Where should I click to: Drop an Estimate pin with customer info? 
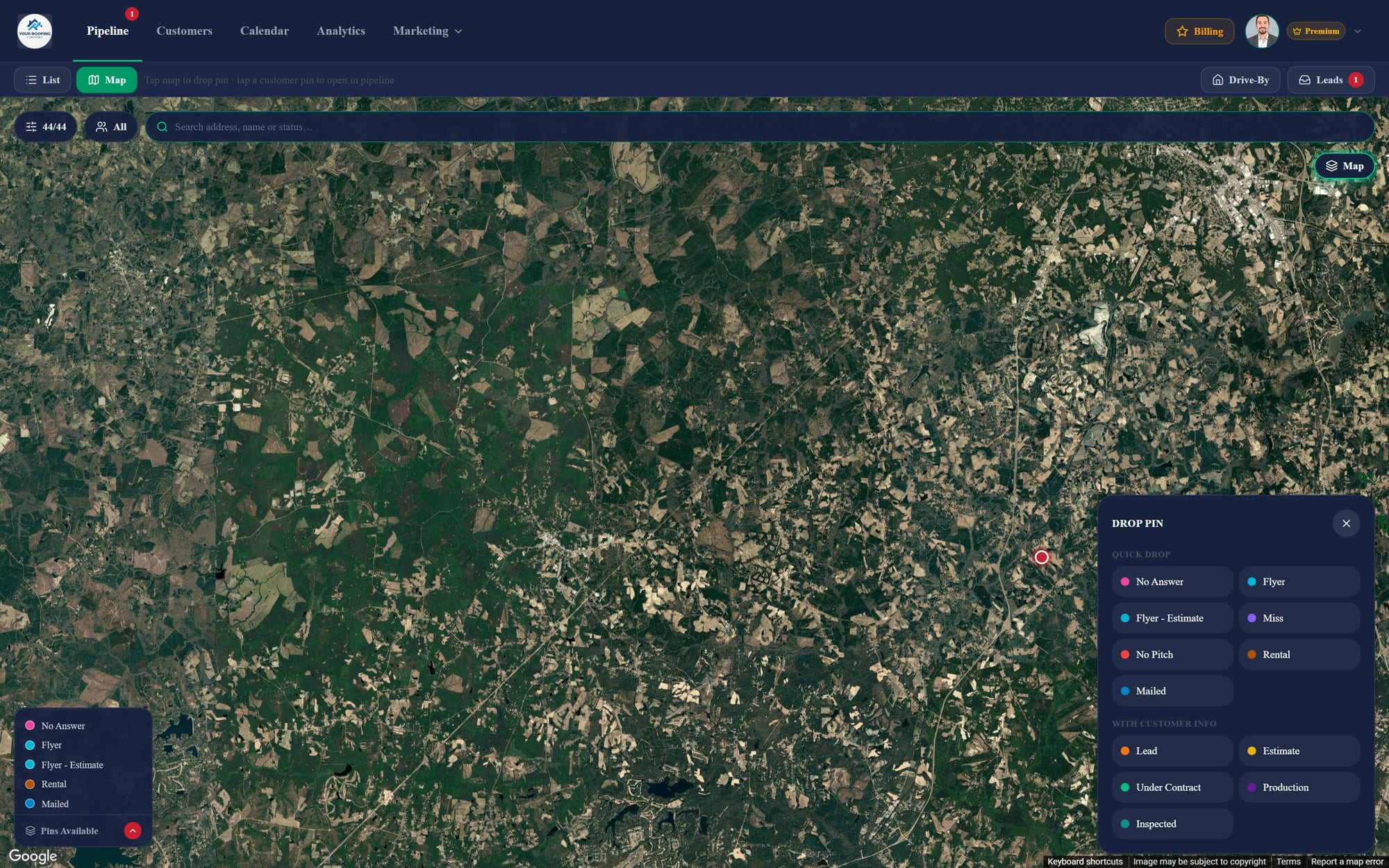(1299, 751)
